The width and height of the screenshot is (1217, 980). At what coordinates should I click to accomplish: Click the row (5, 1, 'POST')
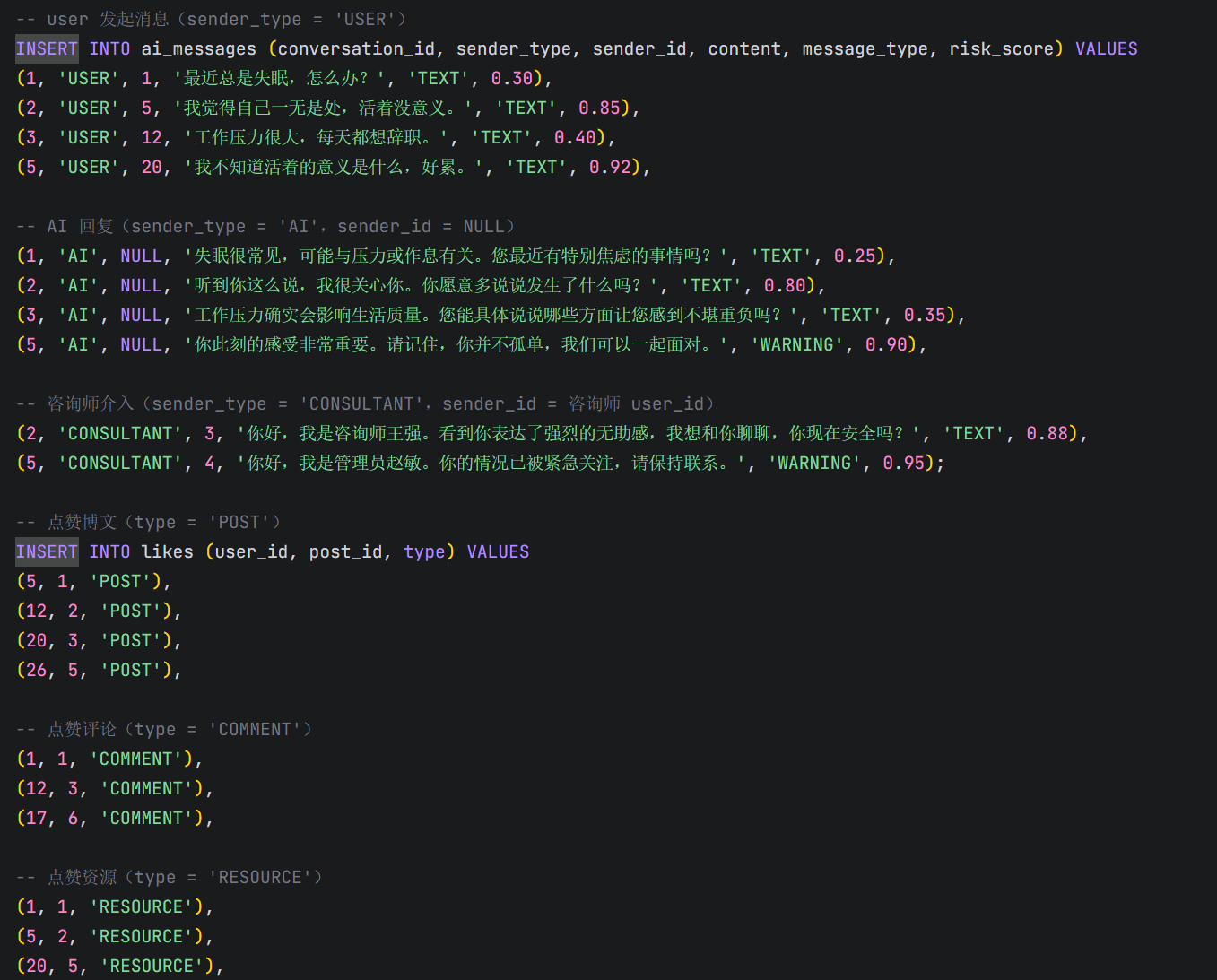pos(93,581)
